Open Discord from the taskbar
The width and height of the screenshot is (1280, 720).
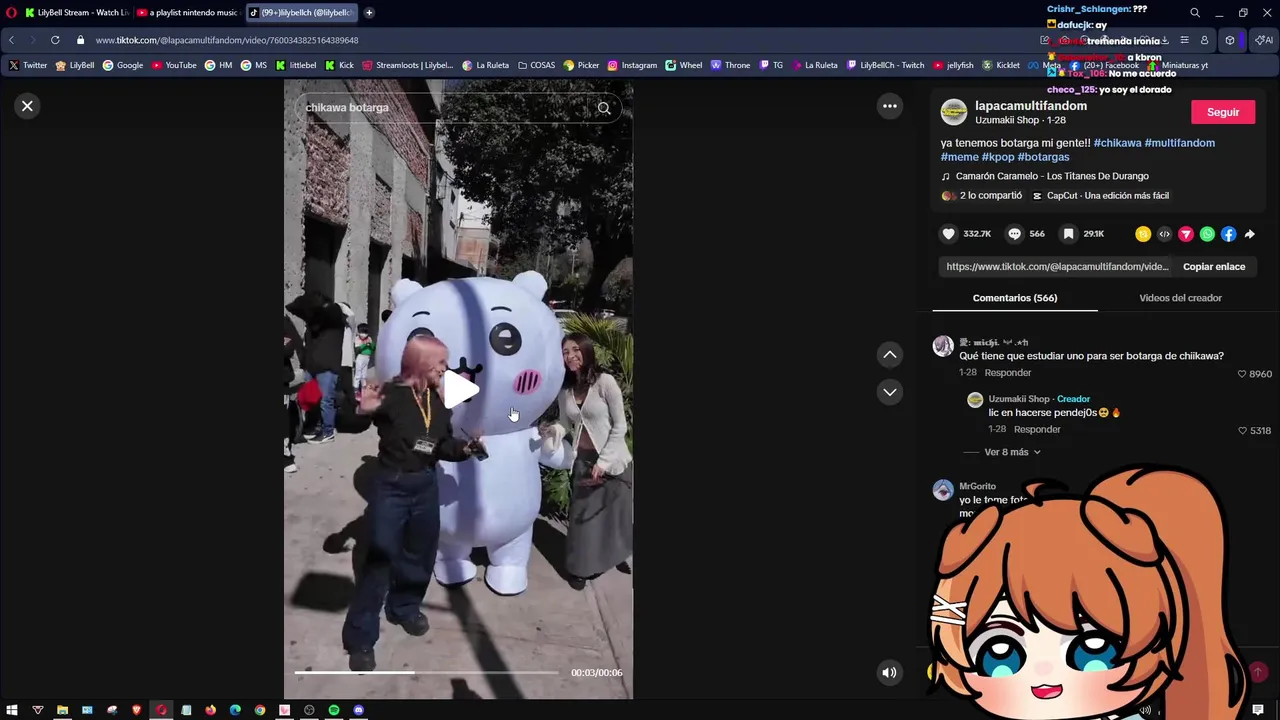coord(358,710)
